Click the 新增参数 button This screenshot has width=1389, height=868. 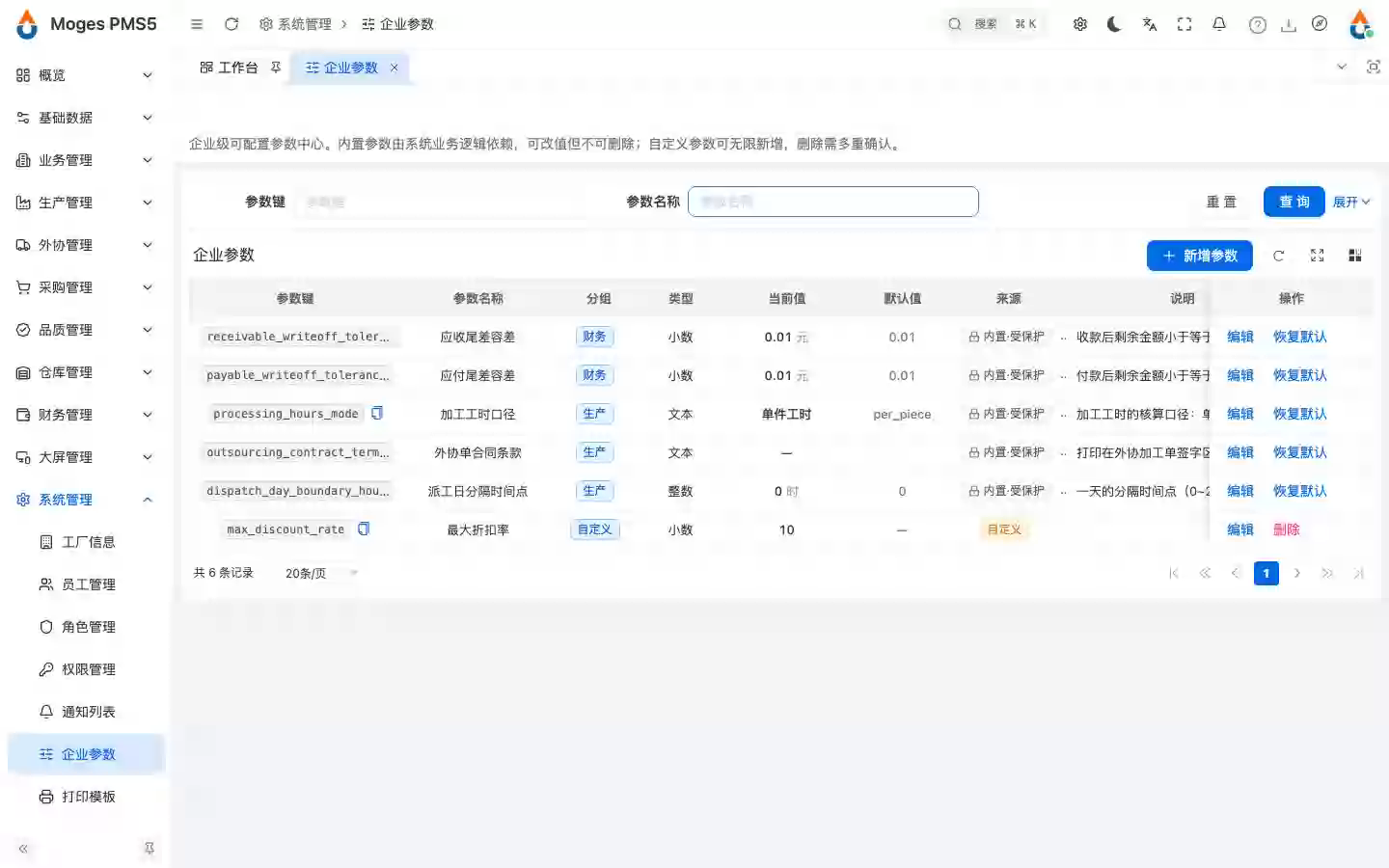1199,256
